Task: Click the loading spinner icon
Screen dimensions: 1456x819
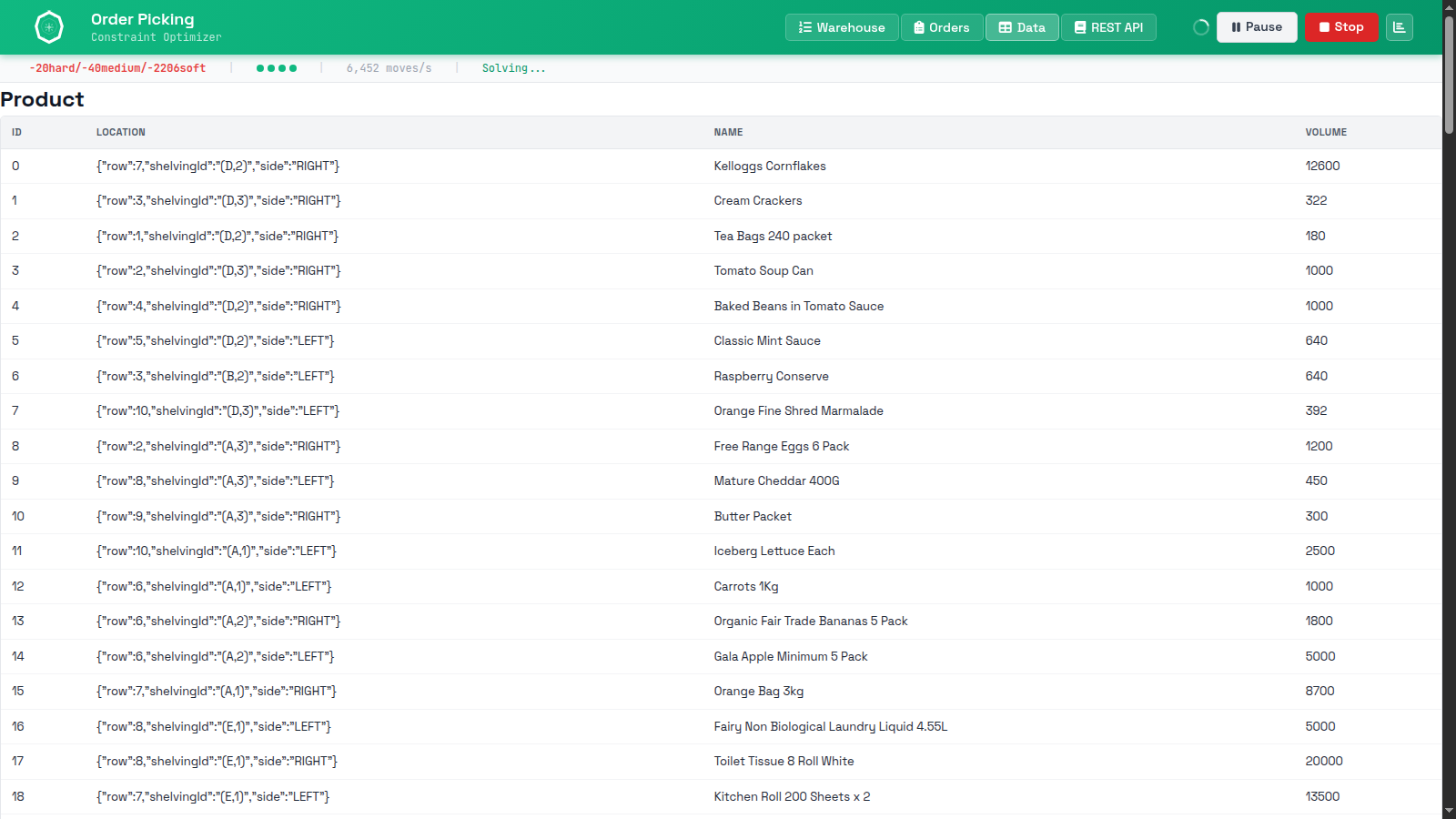Action: tap(1201, 27)
